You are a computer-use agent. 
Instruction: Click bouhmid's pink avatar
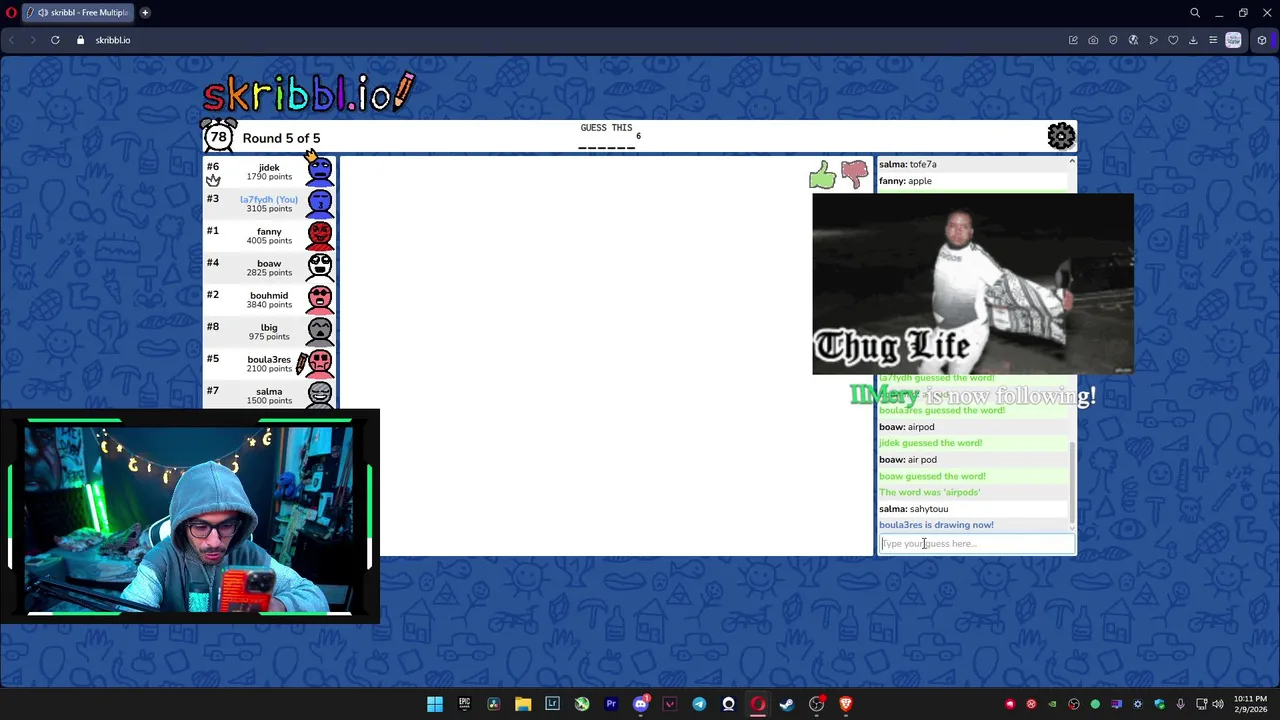(320, 299)
